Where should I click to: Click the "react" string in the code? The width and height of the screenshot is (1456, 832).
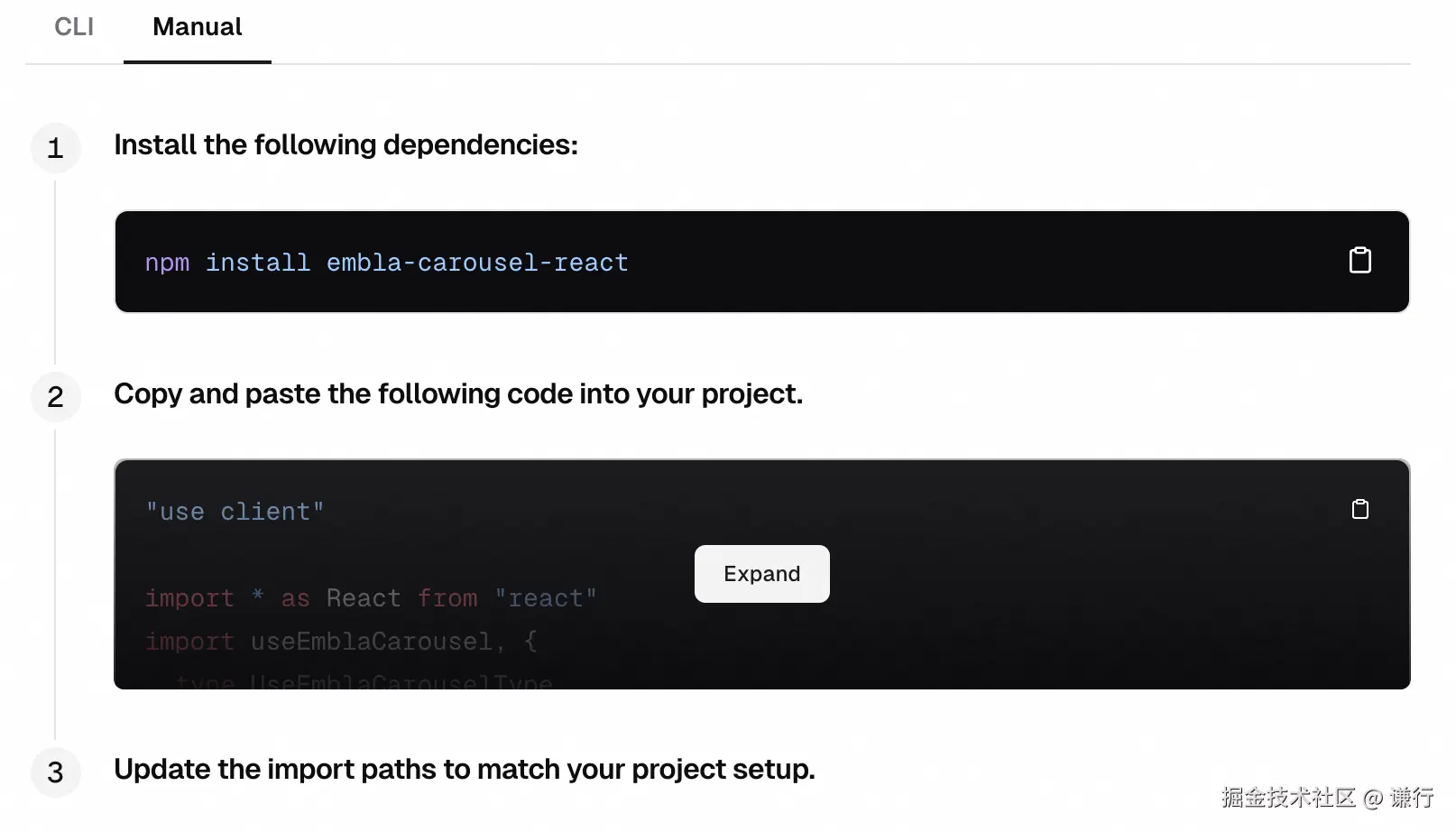(545, 598)
